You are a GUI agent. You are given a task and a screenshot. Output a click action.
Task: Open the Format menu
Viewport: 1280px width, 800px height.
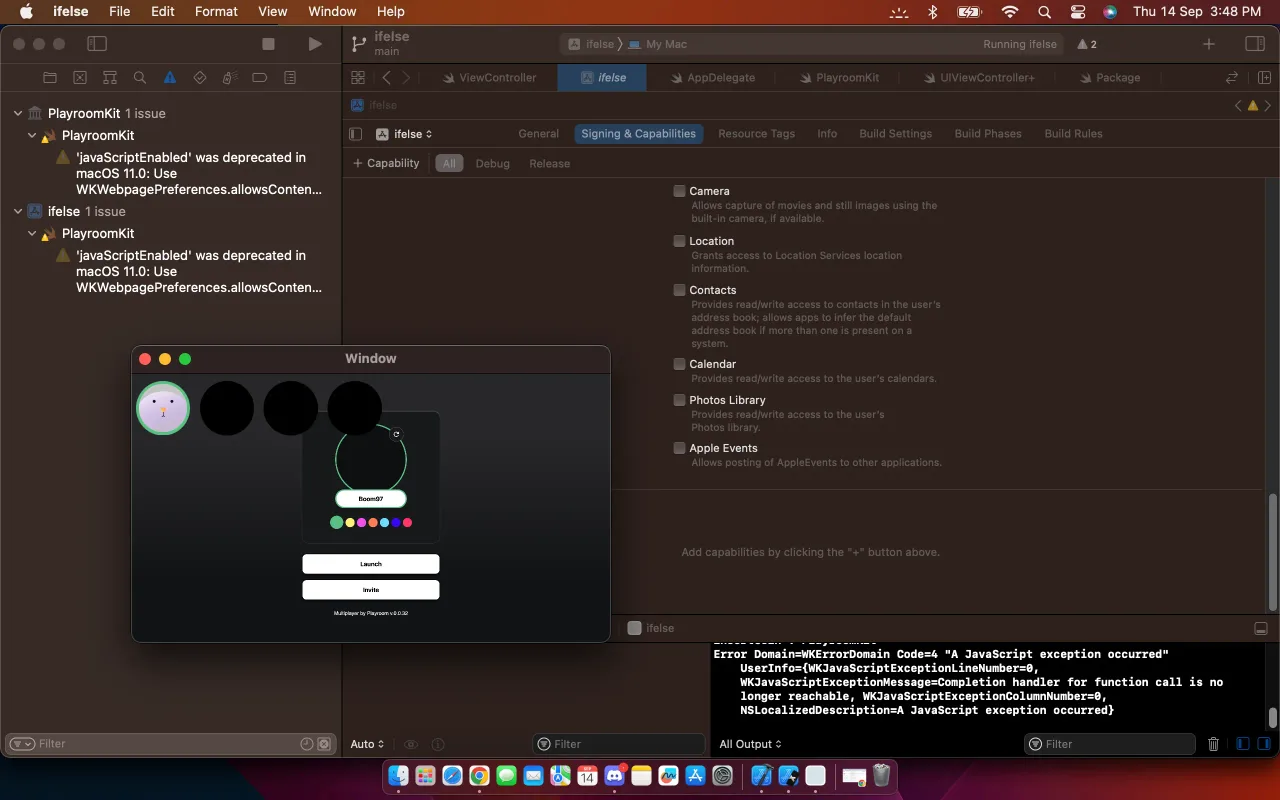216,12
